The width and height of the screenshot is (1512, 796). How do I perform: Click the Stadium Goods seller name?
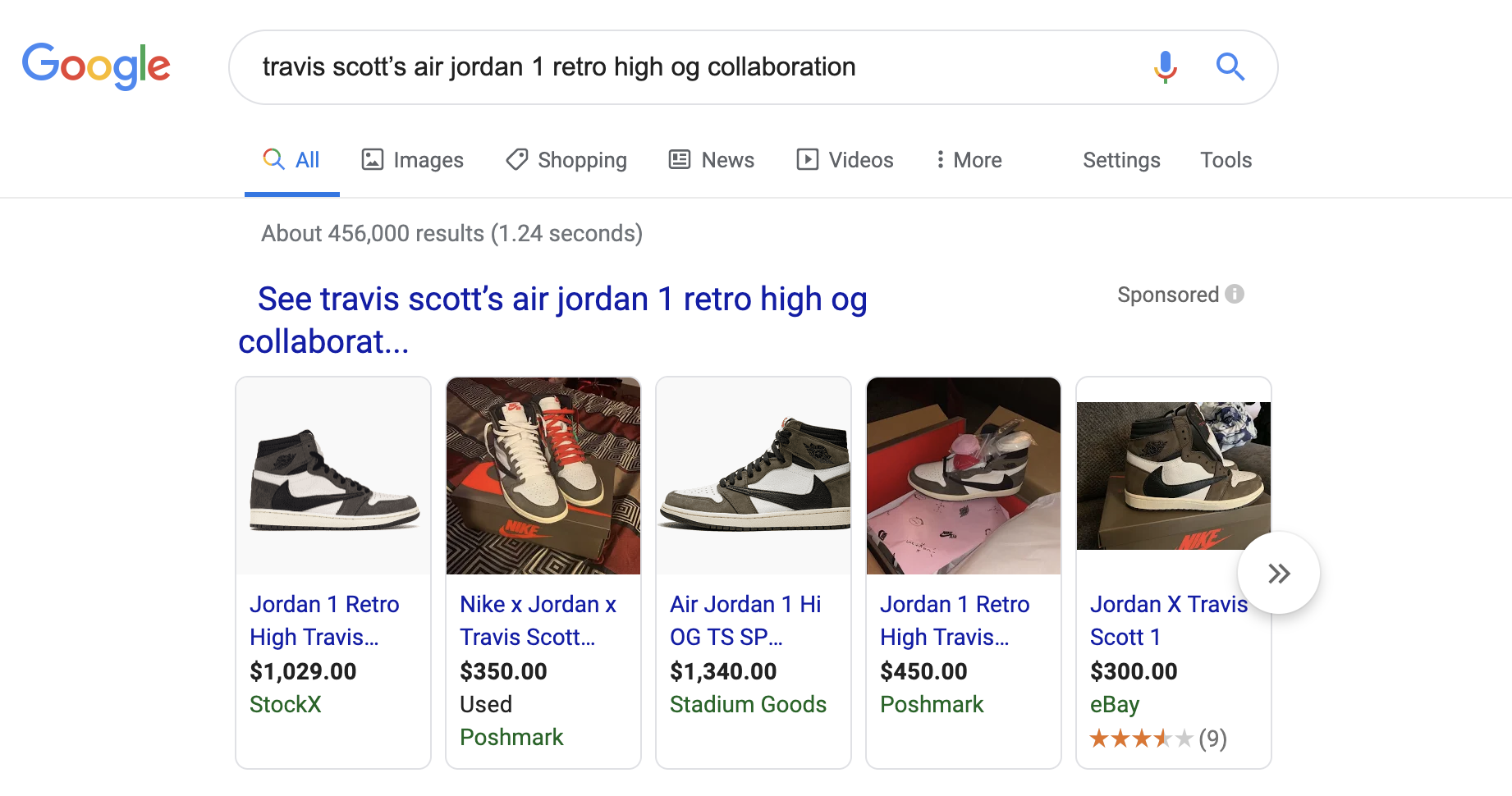pyautogui.click(x=748, y=704)
